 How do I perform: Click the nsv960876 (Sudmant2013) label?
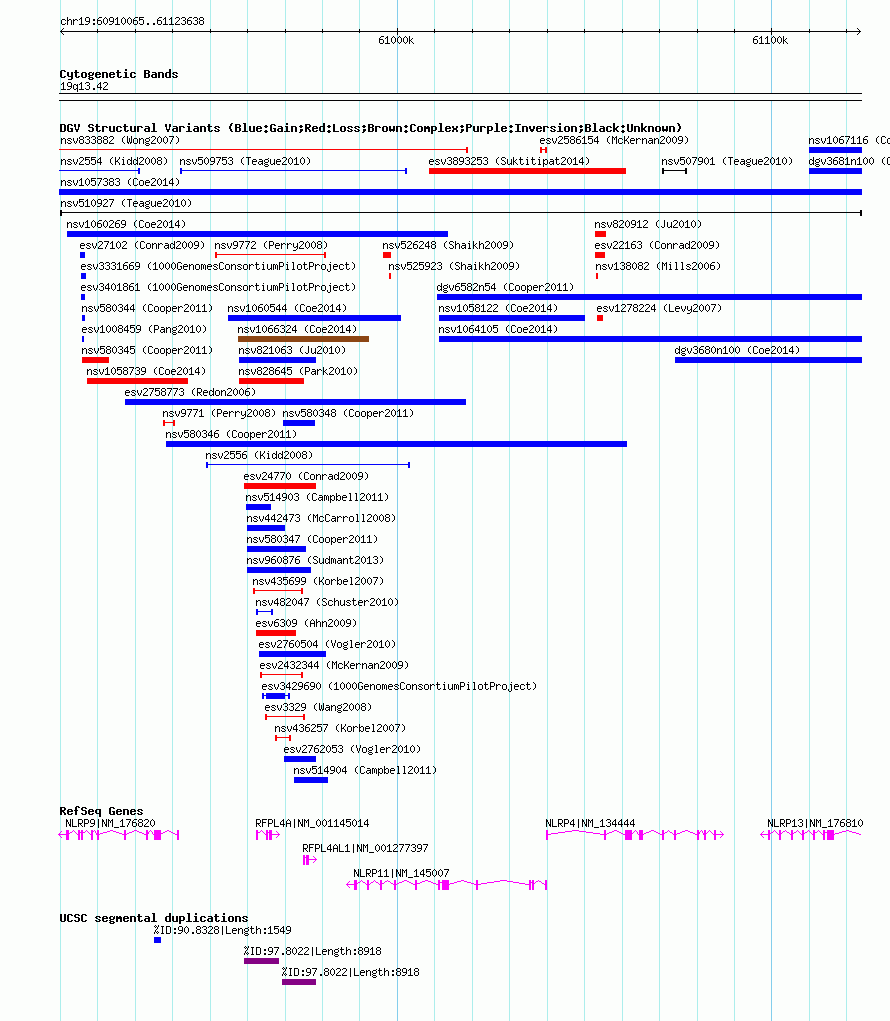pyautogui.click(x=315, y=560)
